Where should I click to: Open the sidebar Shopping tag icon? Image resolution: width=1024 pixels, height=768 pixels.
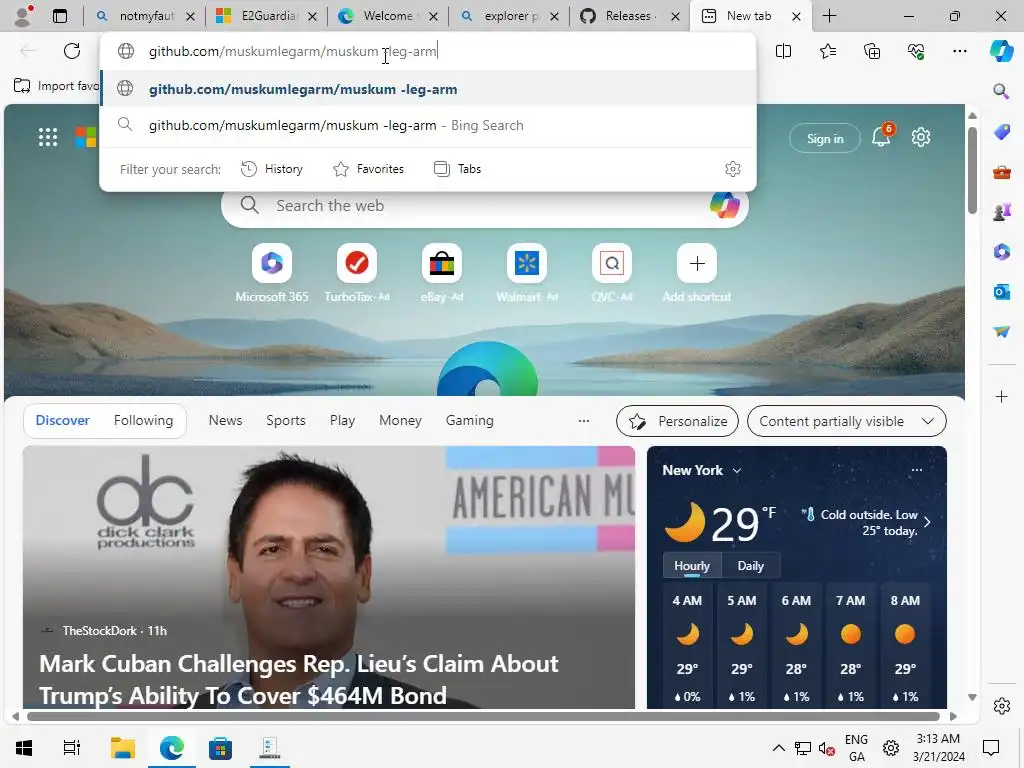(x=1001, y=132)
